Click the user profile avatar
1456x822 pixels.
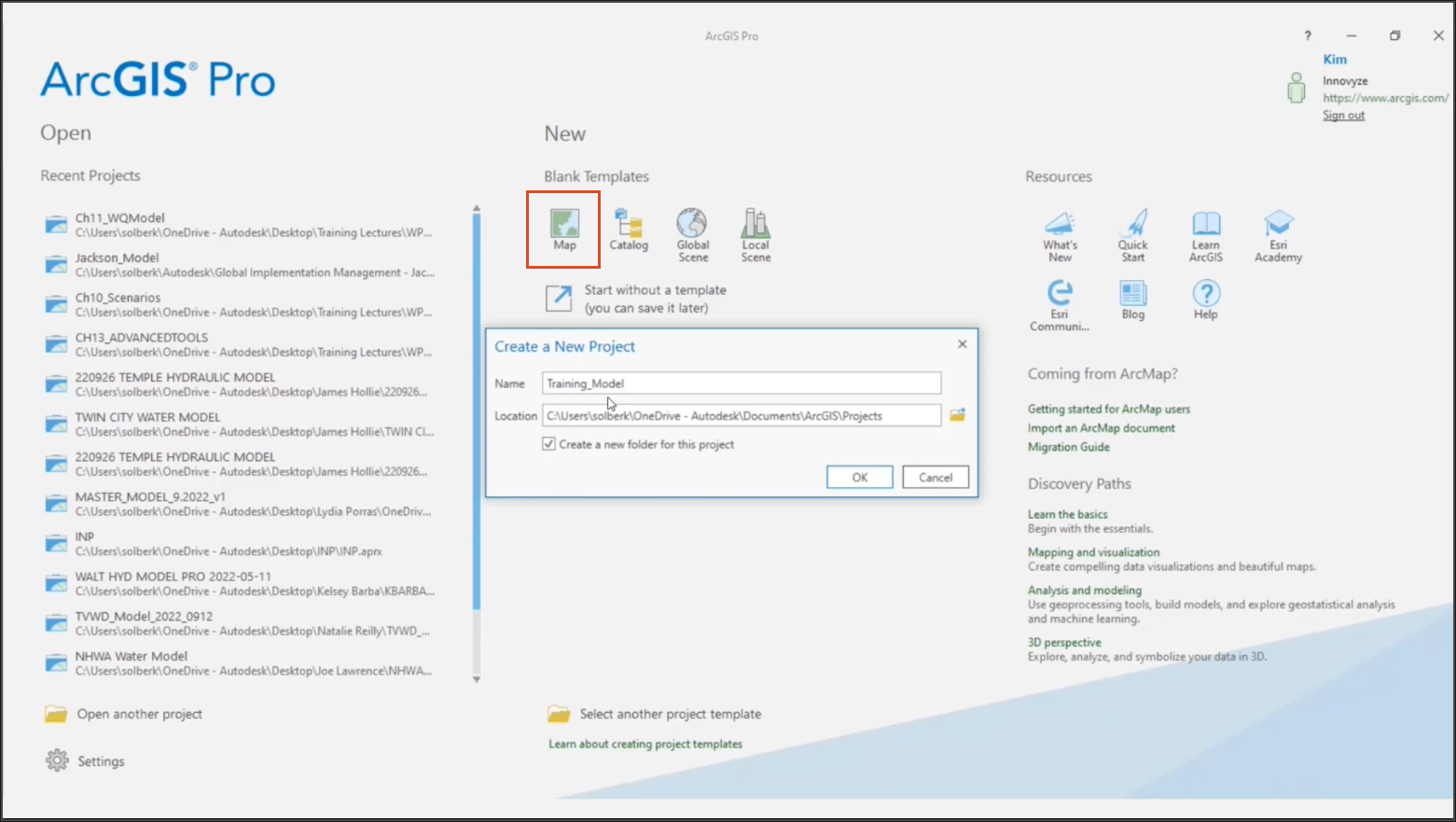[1296, 88]
